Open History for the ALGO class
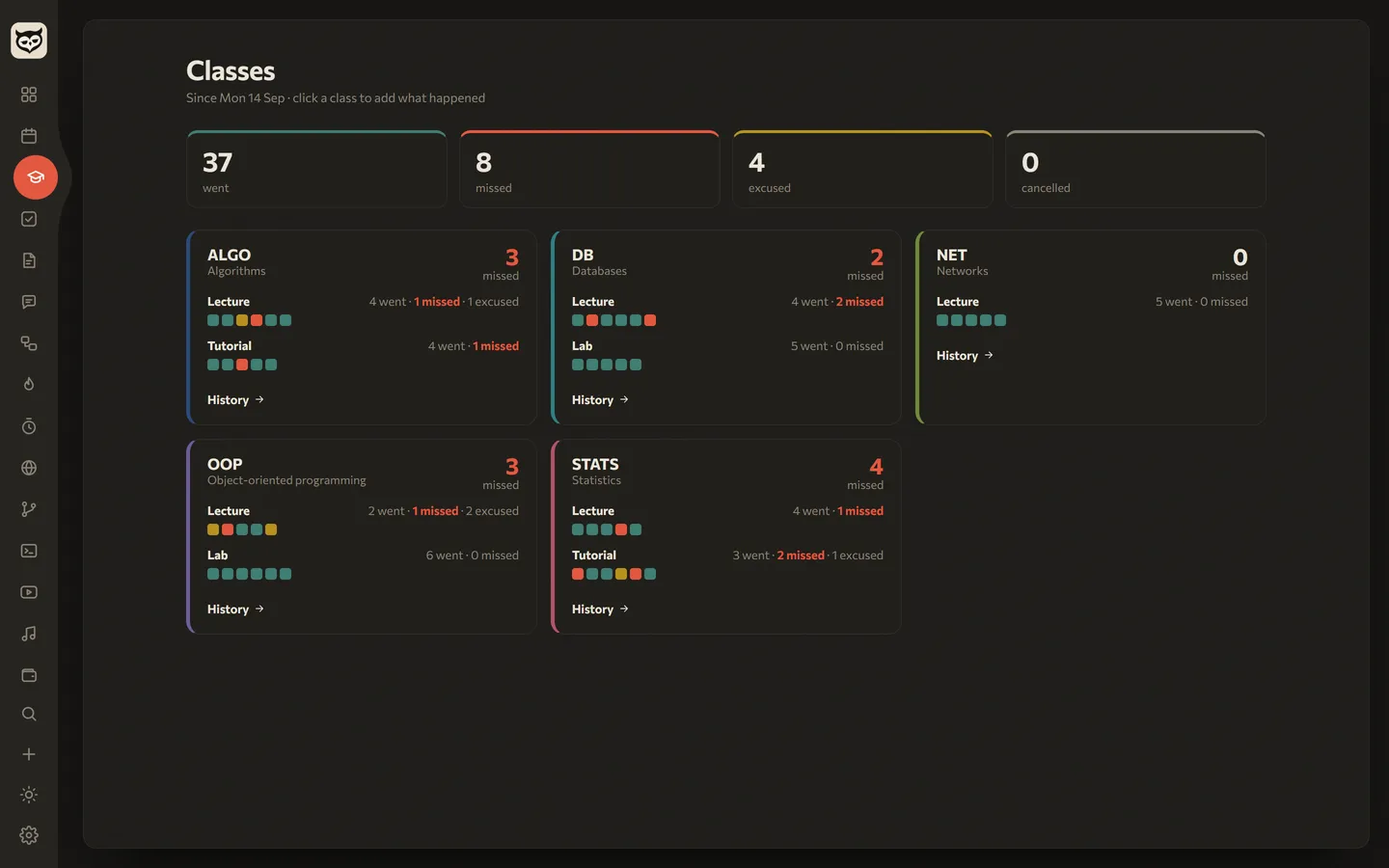Screen dimensions: 1389x868 [x=235, y=400]
